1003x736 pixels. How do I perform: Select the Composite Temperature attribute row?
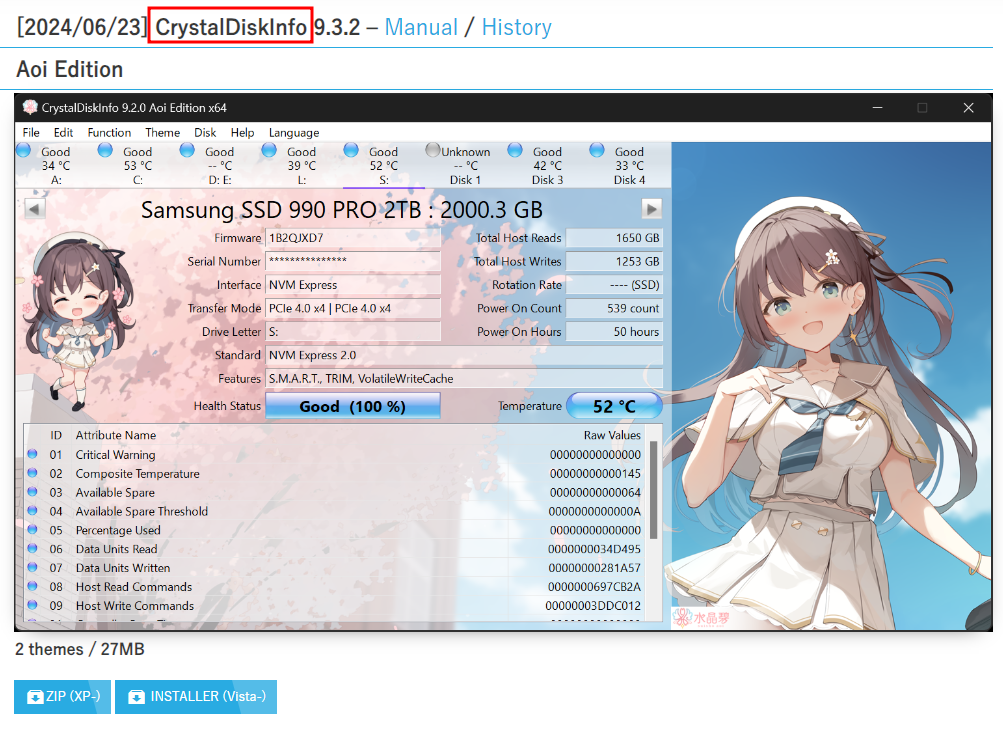(334, 474)
